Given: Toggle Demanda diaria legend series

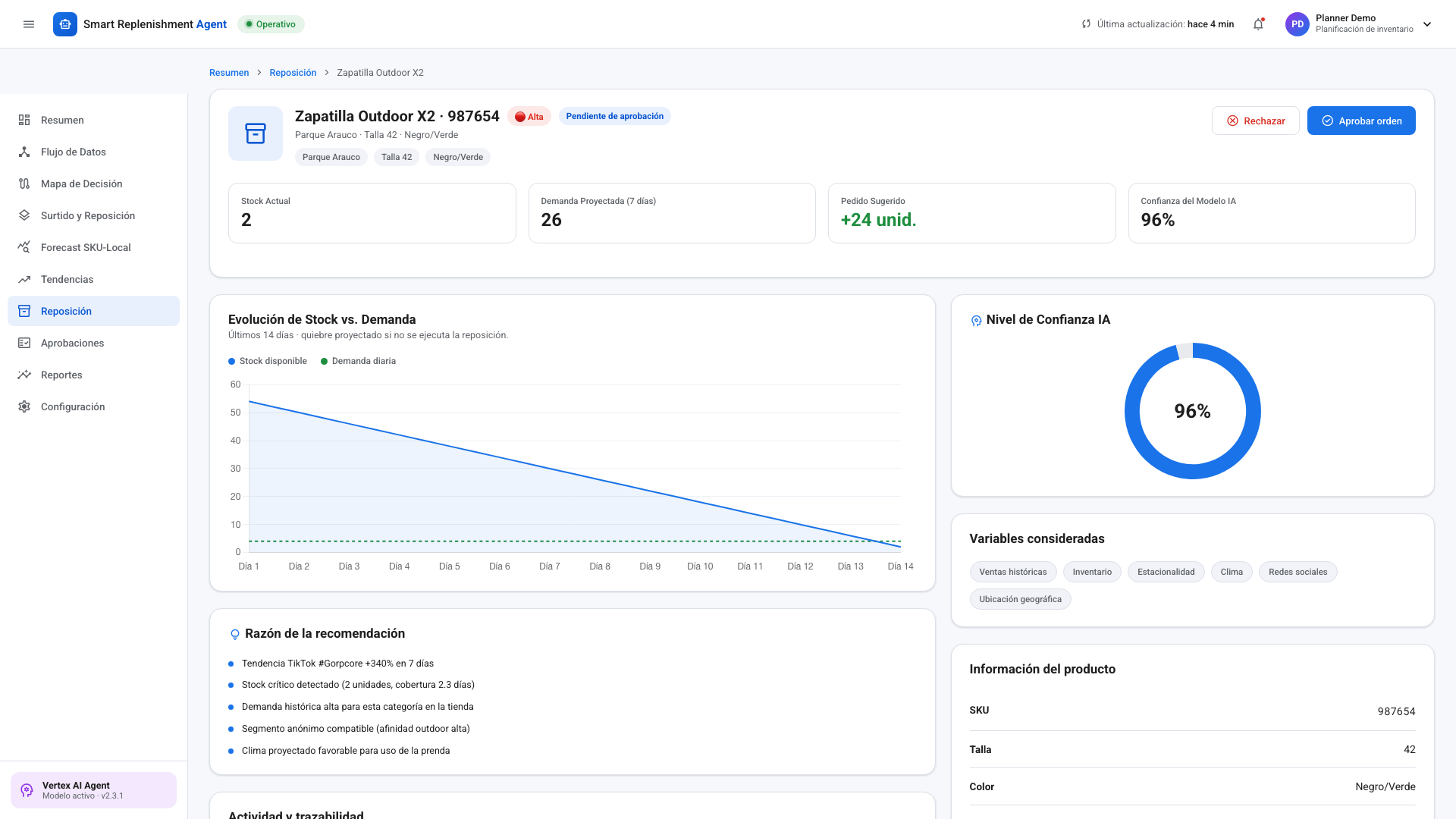Looking at the screenshot, I should [x=358, y=361].
